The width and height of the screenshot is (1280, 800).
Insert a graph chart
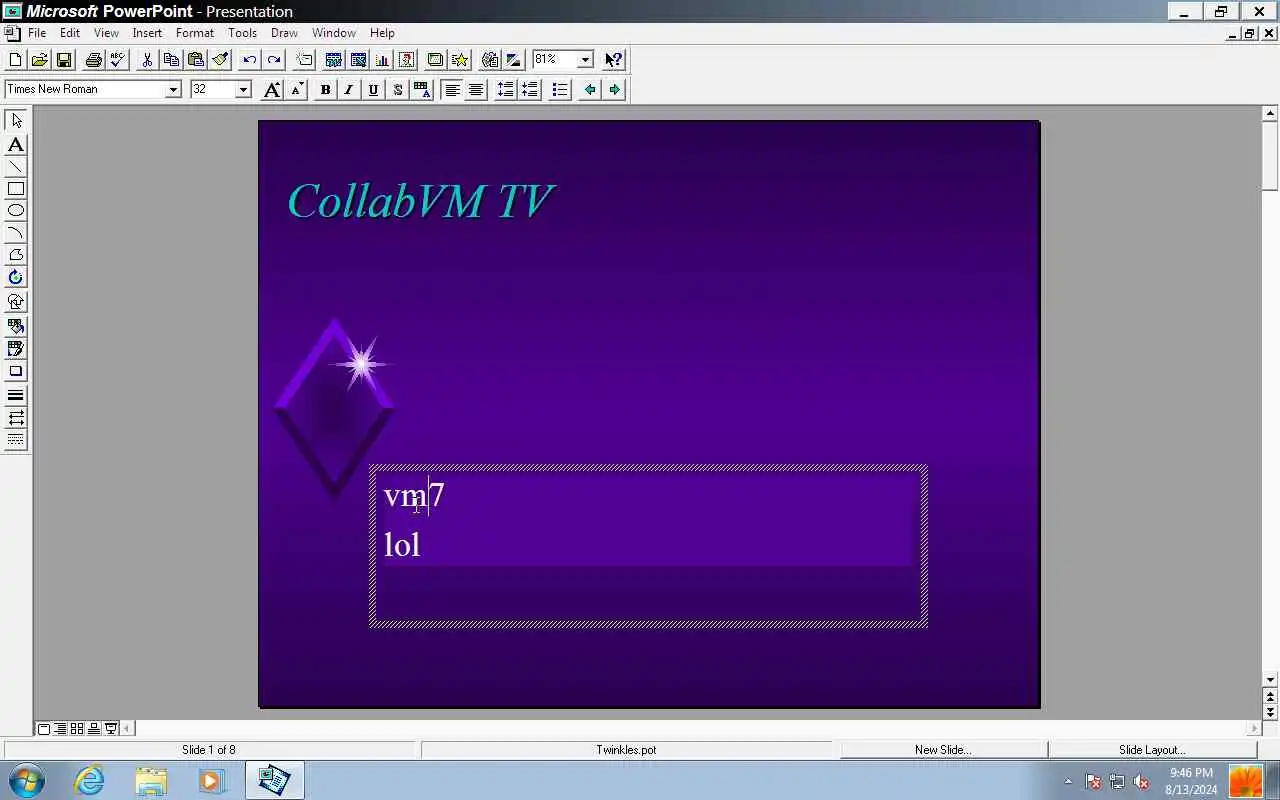click(382, 60)
